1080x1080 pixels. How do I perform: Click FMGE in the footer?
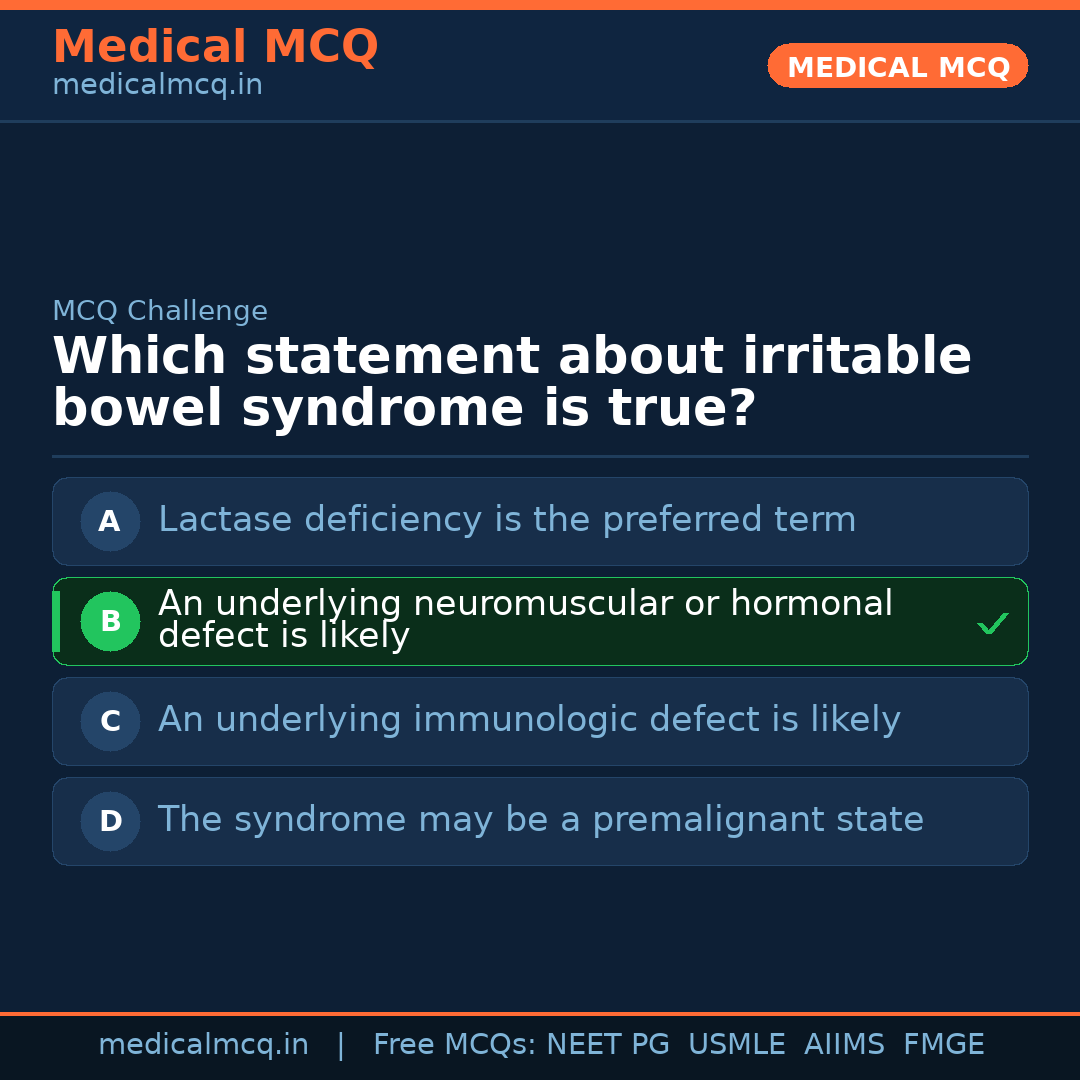pyautogui.click(x=944, y=1045)
